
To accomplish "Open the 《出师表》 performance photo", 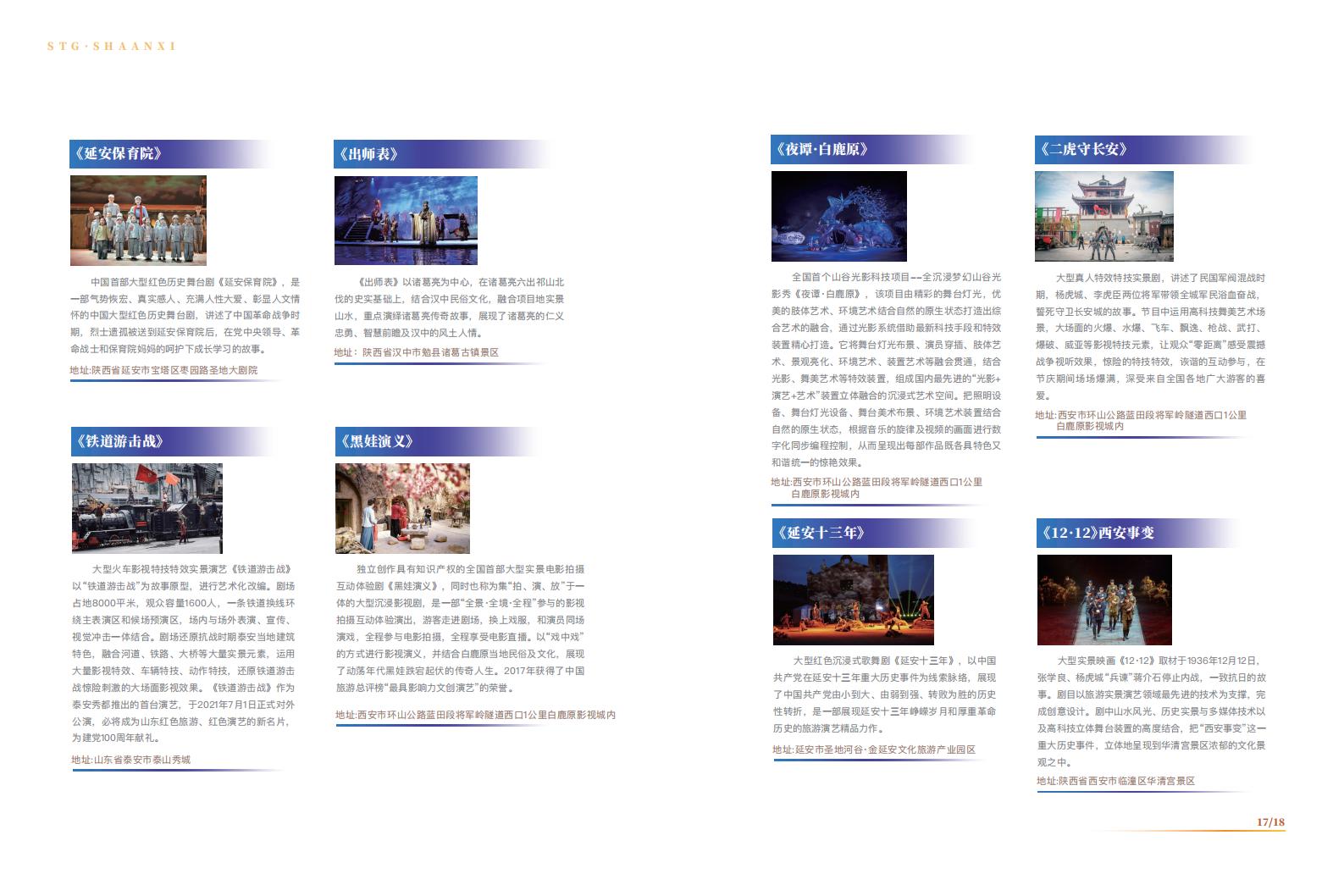I will point(407,221).
